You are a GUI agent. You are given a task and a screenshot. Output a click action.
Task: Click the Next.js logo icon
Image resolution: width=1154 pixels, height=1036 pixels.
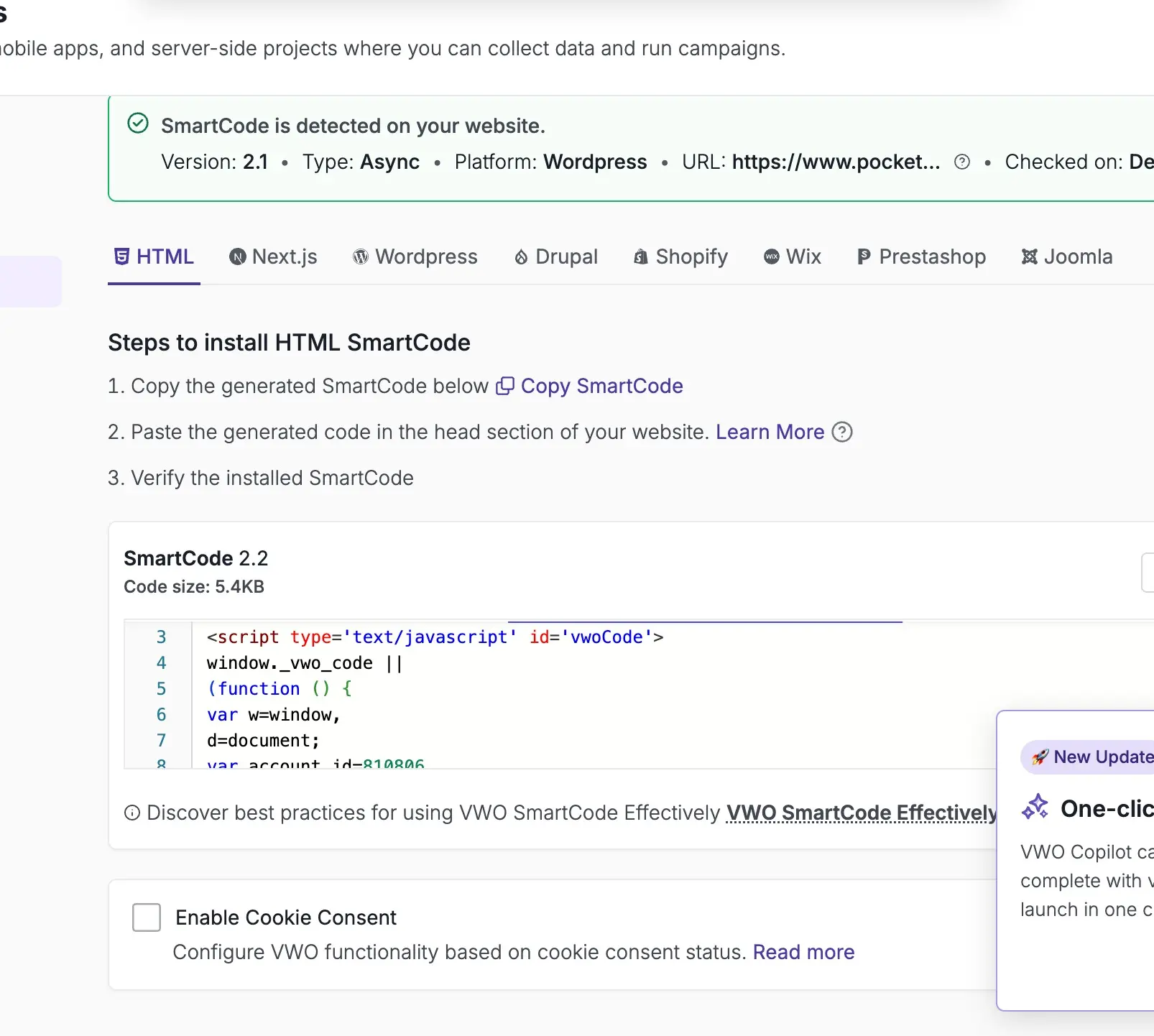point(238,256)
